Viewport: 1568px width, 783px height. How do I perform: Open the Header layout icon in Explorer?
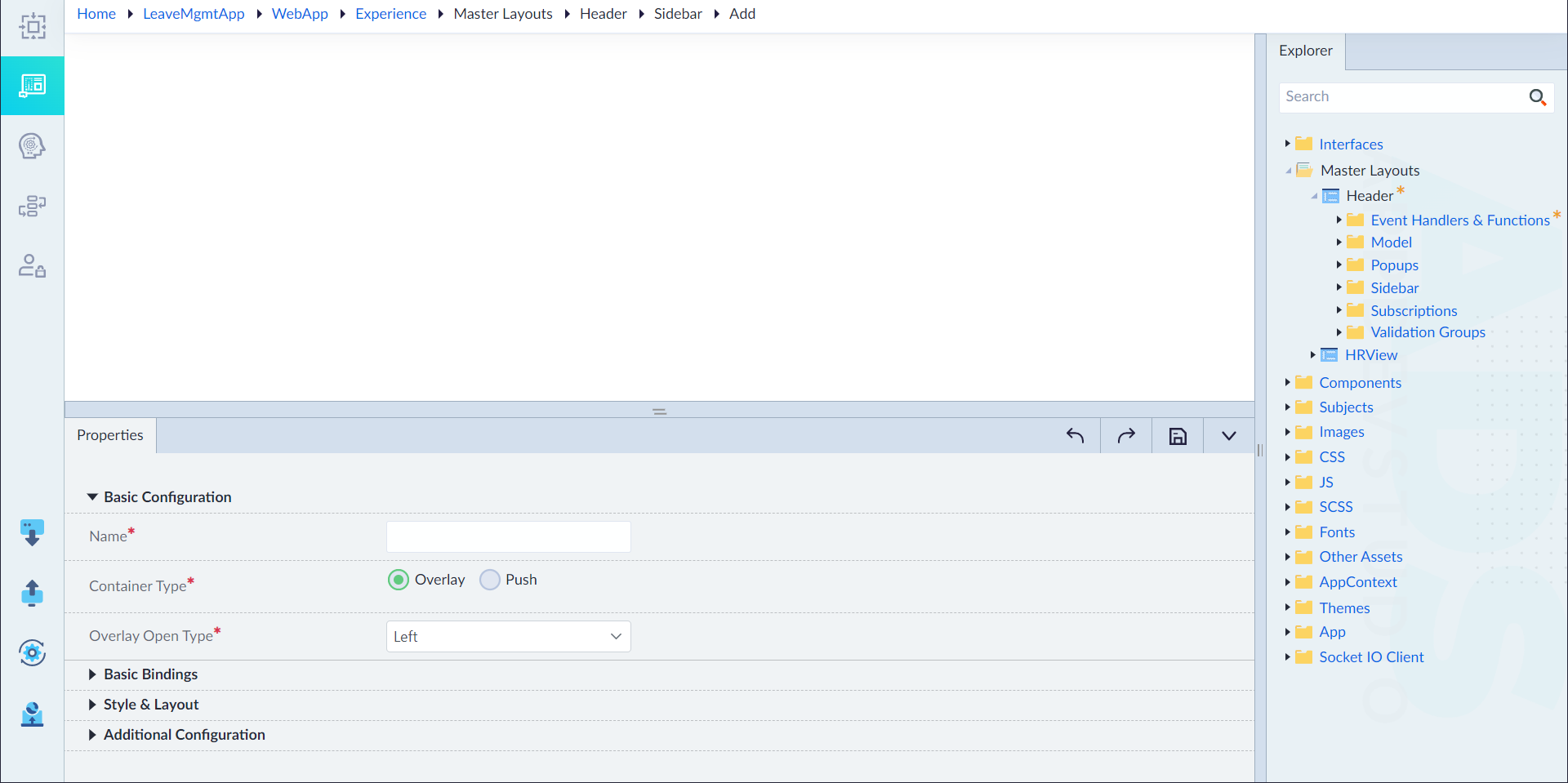(1330, 196)
